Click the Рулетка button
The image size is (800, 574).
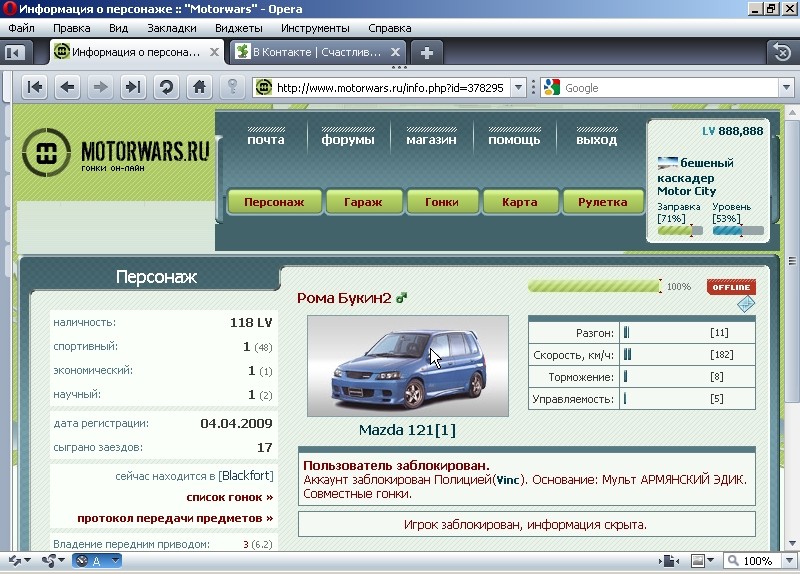603,202
